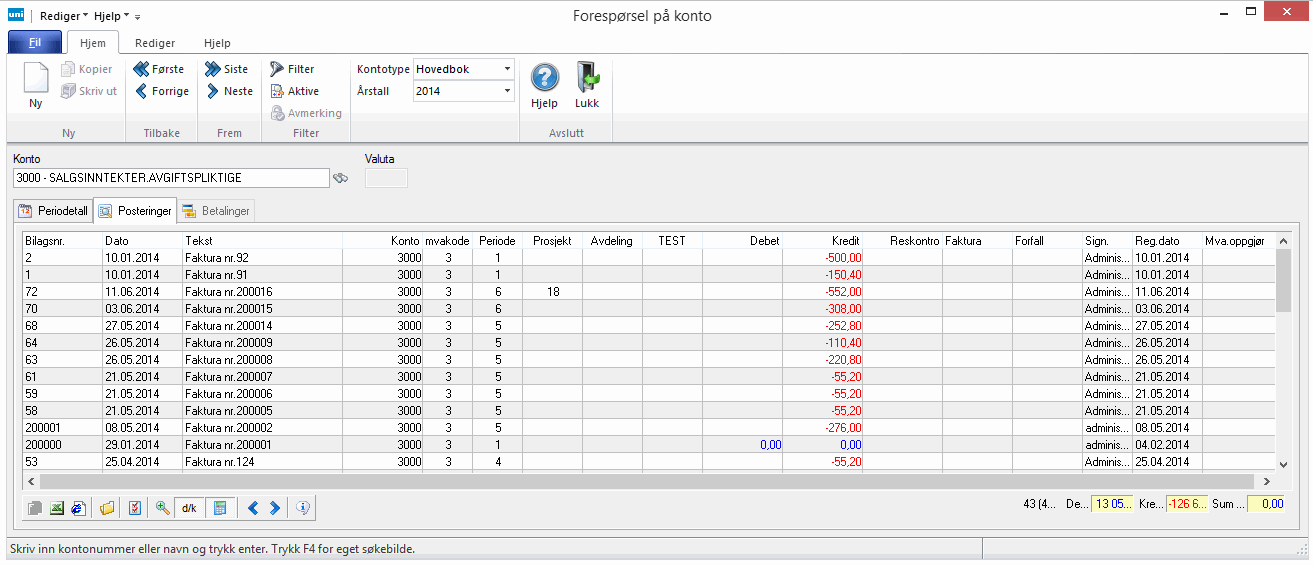The height and width of the screenshot is (565, 1313).
Task: Expand the Årstall 2014 dropdown
Action: [508, 91]
